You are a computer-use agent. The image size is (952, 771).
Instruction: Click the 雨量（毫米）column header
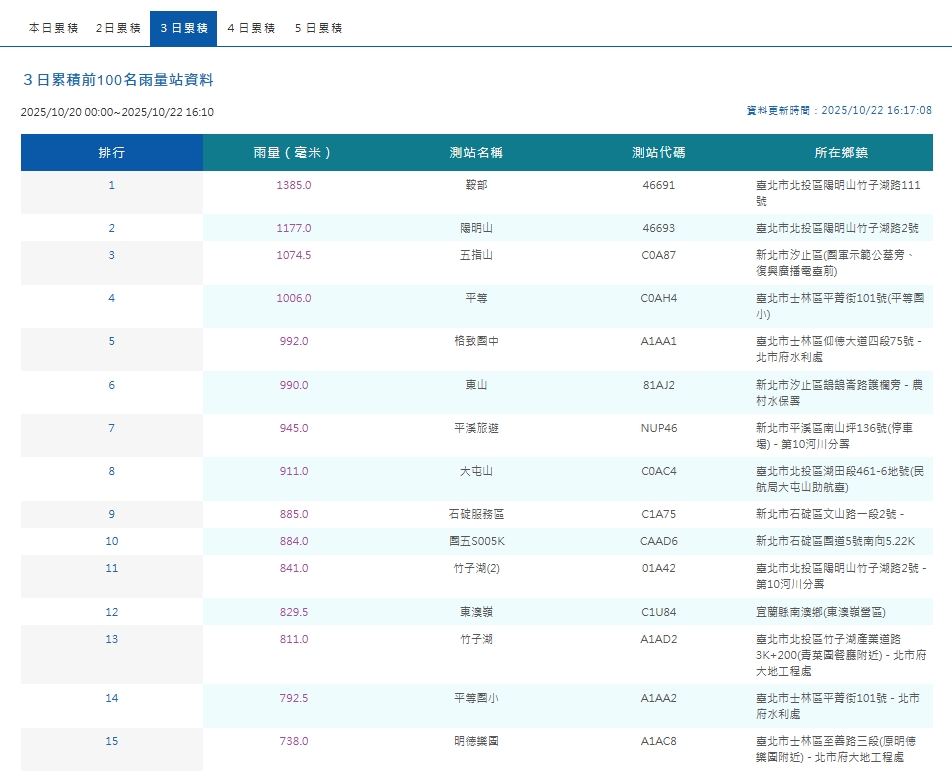pyautogui.click(x=294, y=152)
